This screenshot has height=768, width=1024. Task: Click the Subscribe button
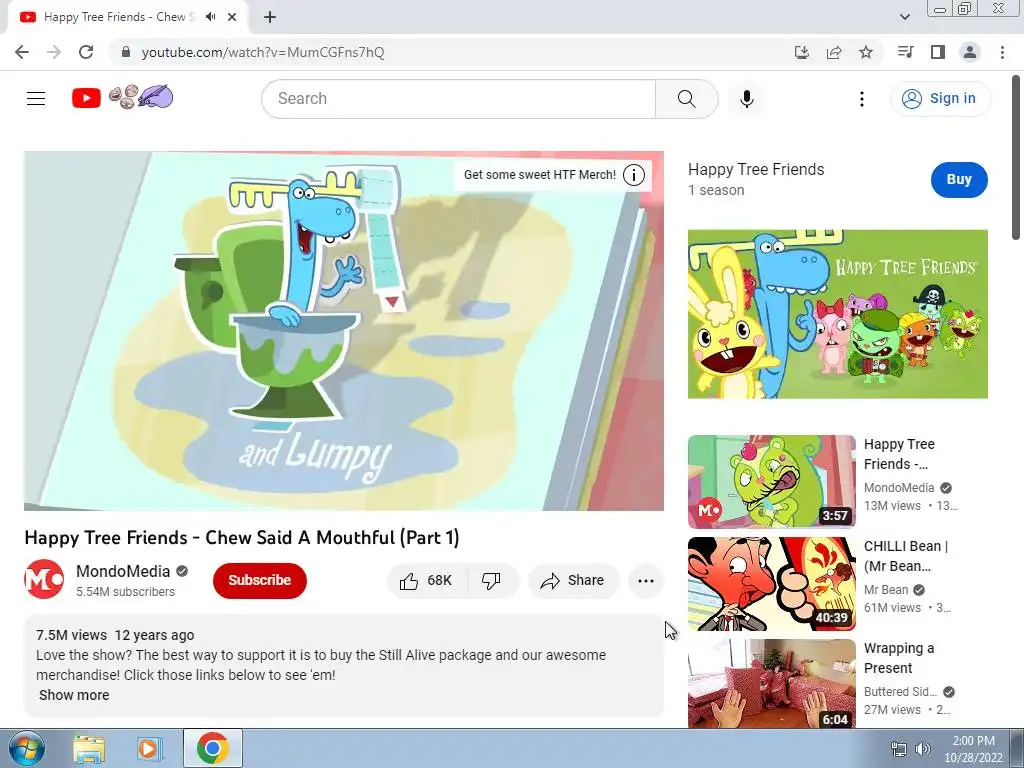click(x=259, y=581)
